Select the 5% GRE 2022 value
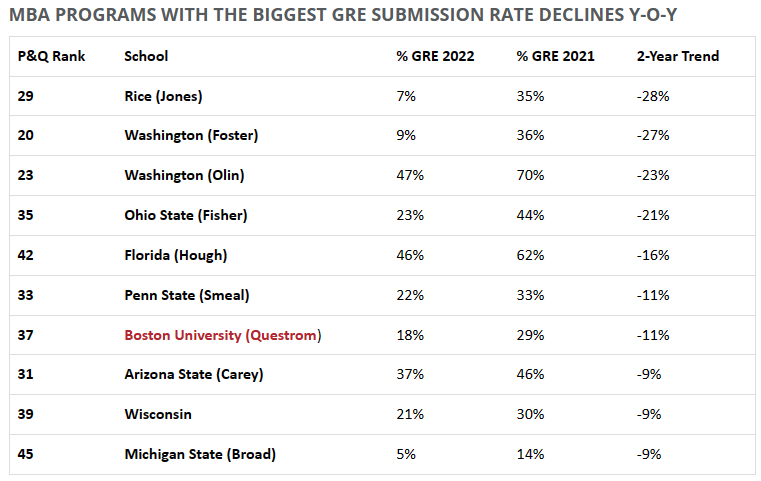Image resolution: width=761 pixels, height=481 pixels. pos(406,454)
